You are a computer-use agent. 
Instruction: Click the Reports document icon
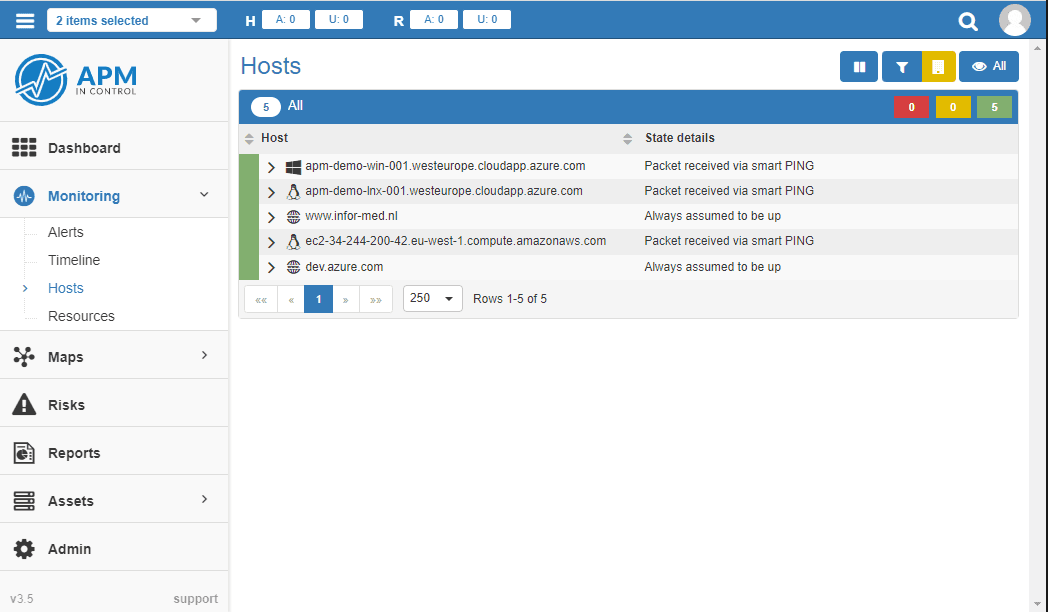(x=24, y=453)
